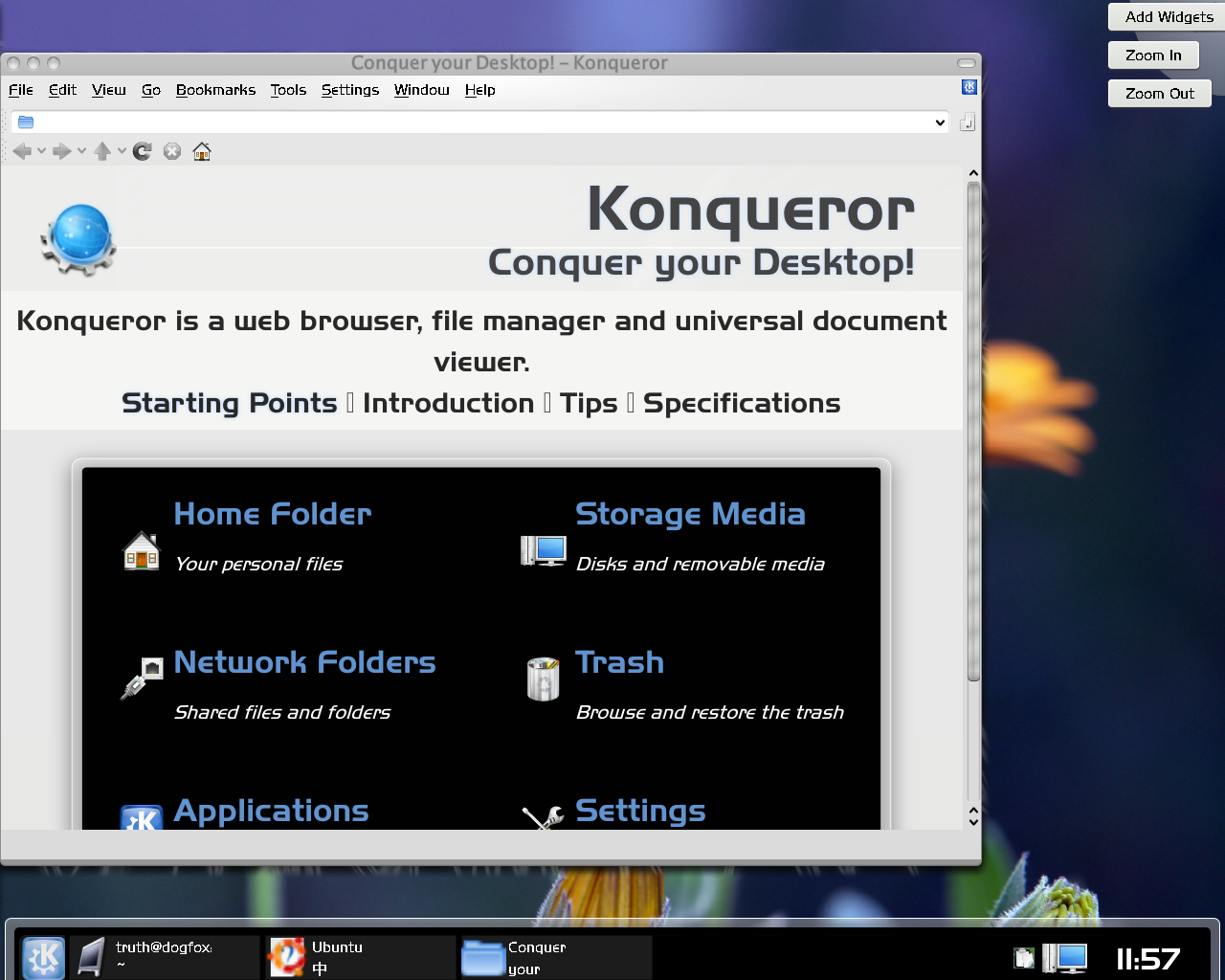Open the Network Folders link
Screen dimensions: 1225x980
point(304,662)
